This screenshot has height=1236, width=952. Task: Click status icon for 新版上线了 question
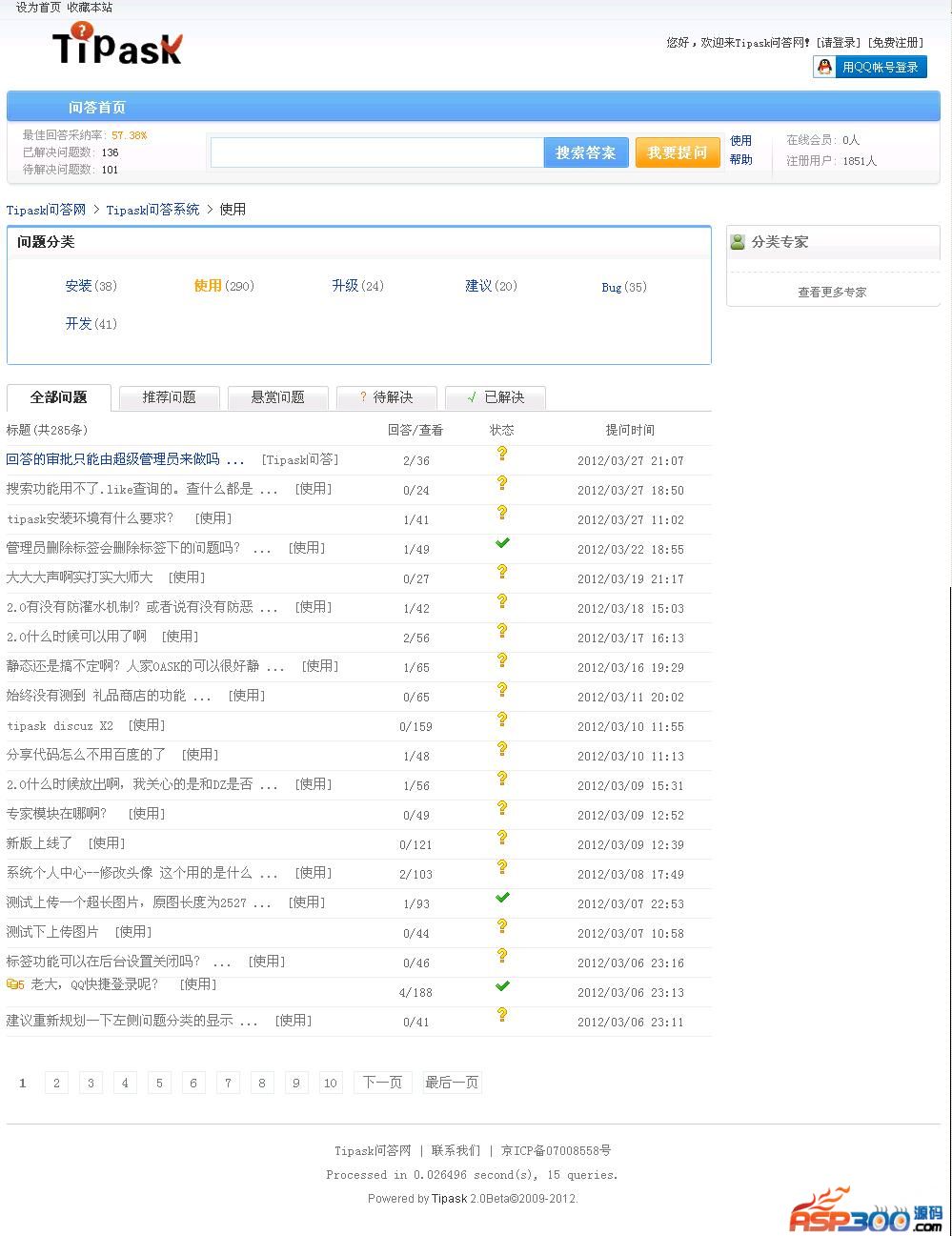click(x=502, y=838)
